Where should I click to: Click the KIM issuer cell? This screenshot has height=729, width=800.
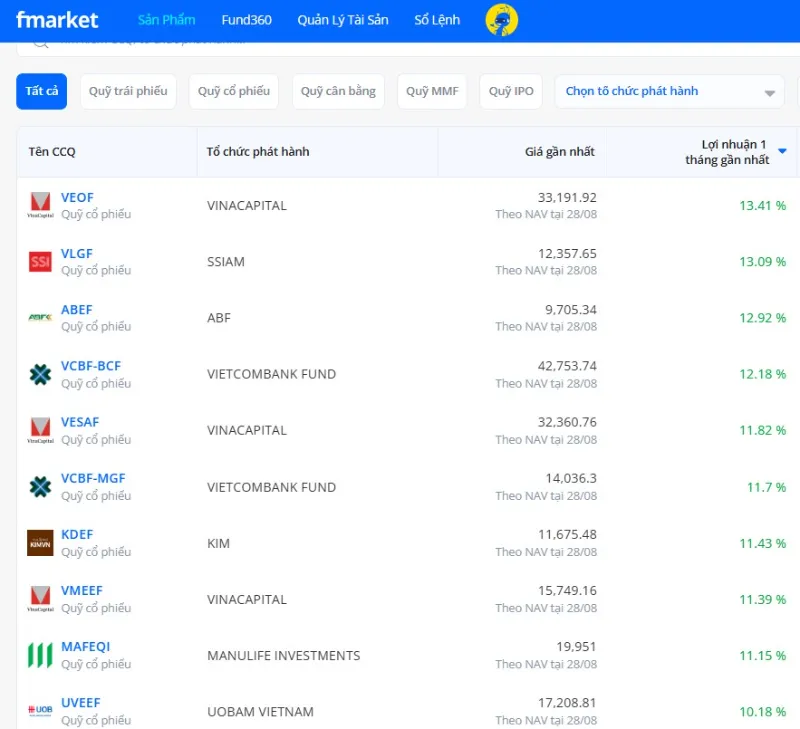pos(218,543)
